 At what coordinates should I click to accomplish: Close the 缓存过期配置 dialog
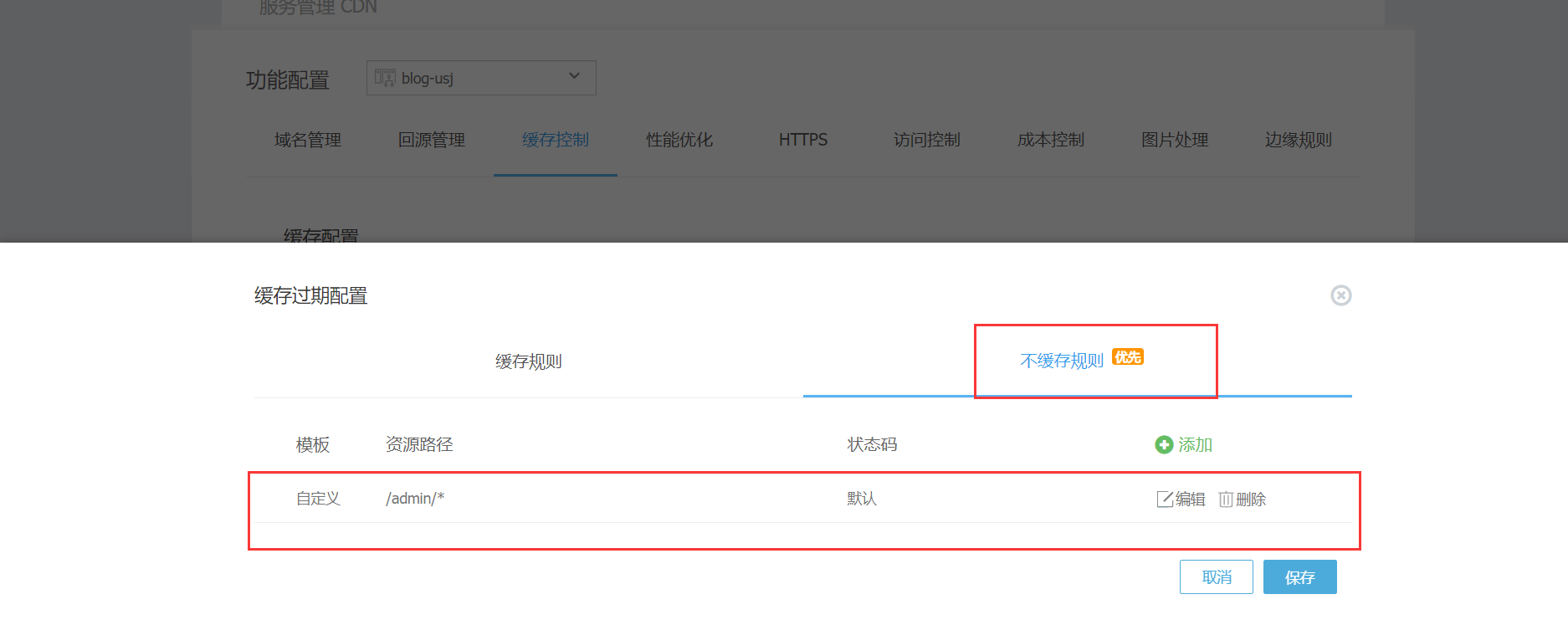(1340, 295)
